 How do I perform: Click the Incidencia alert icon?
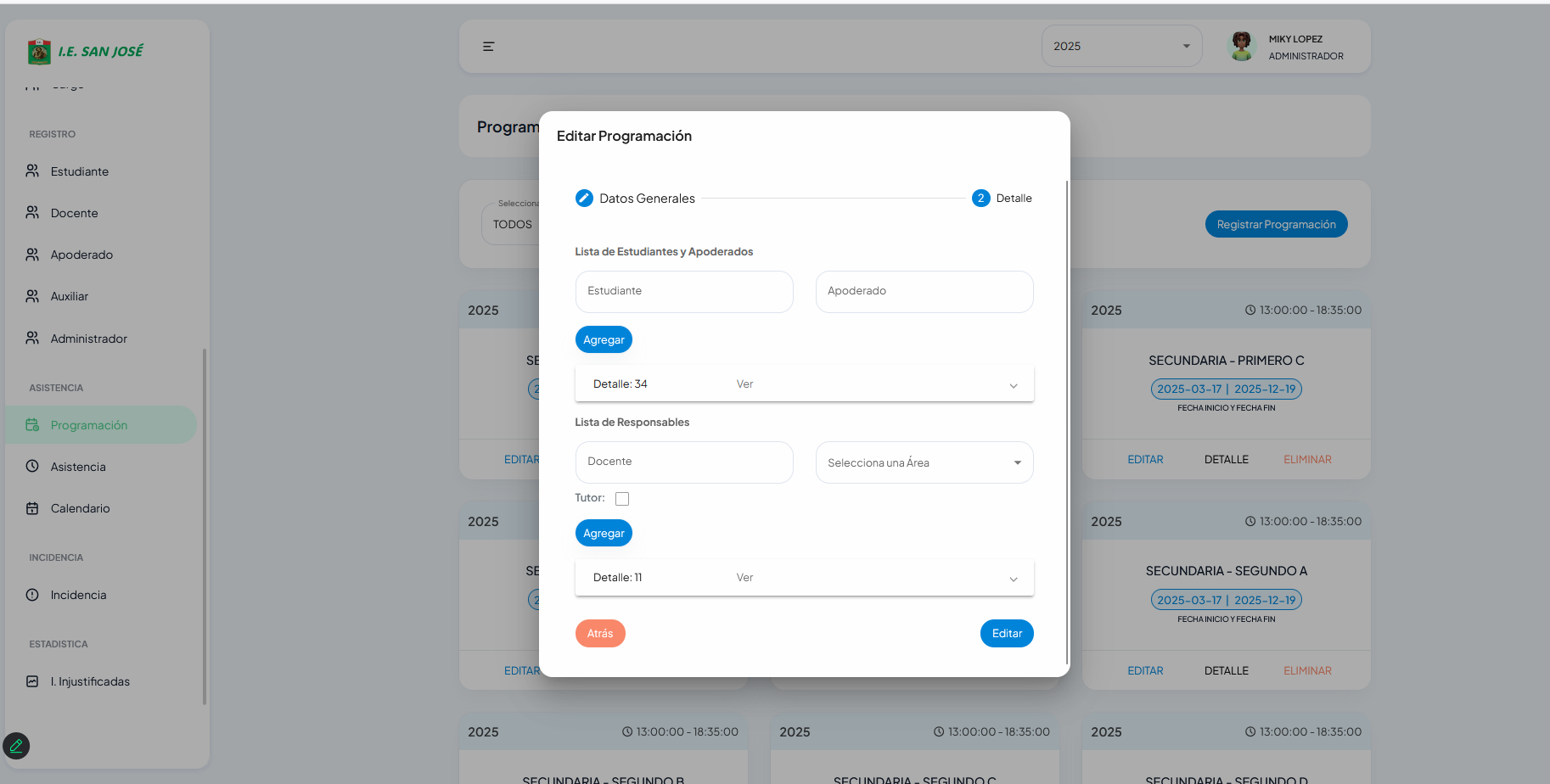pyautogui.click(x=32, y=595)
